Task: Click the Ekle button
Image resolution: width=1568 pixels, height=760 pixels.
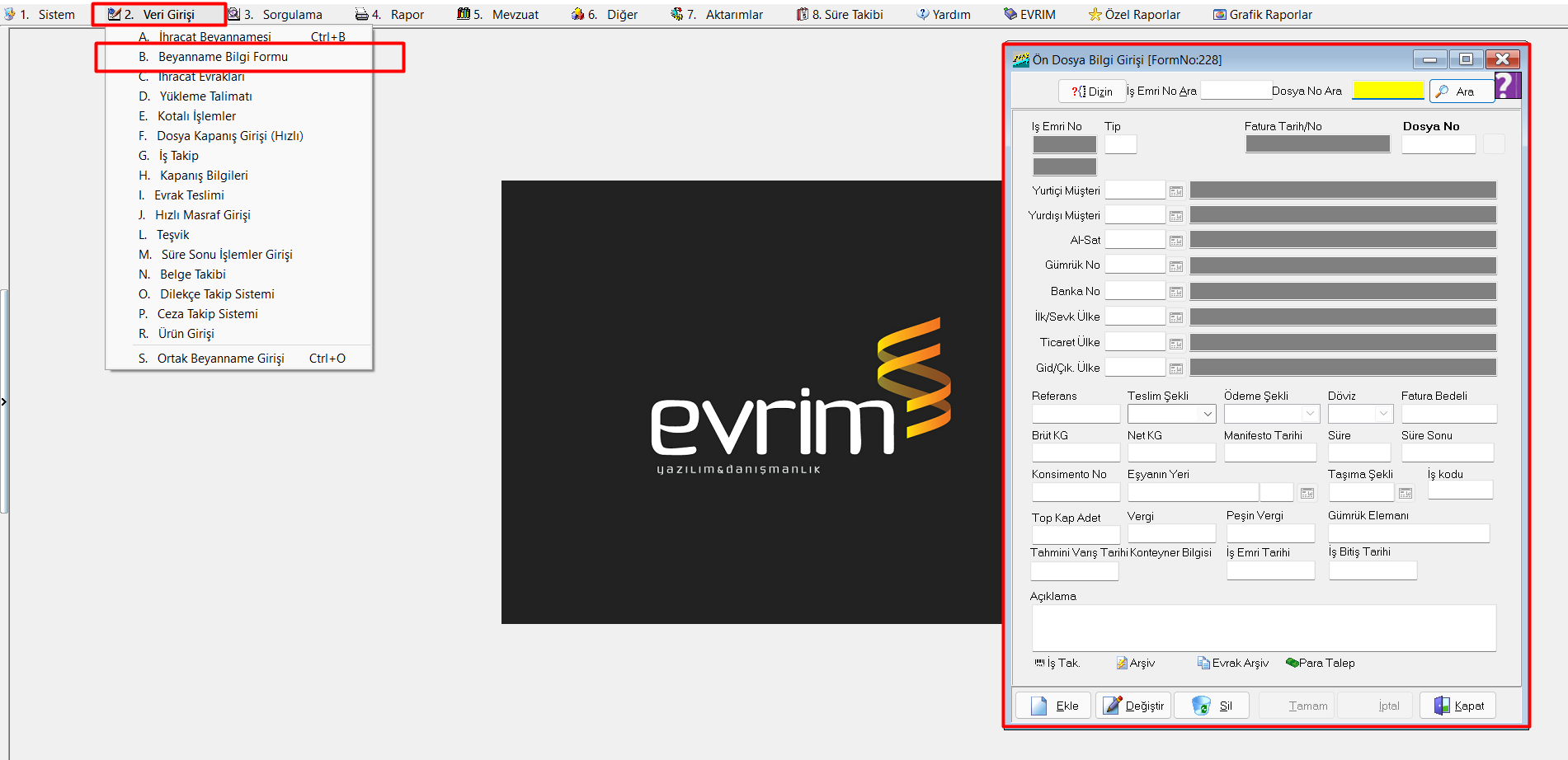Action: (1053, 706)
